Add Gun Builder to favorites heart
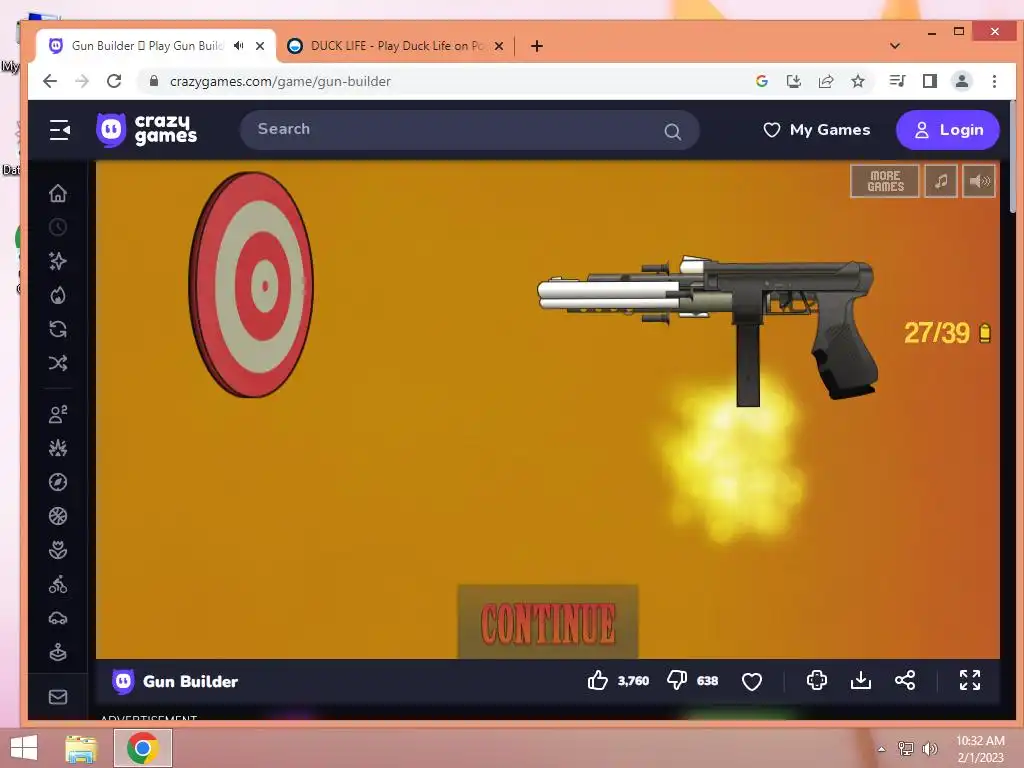1024x768 pixels. [752, 681]
